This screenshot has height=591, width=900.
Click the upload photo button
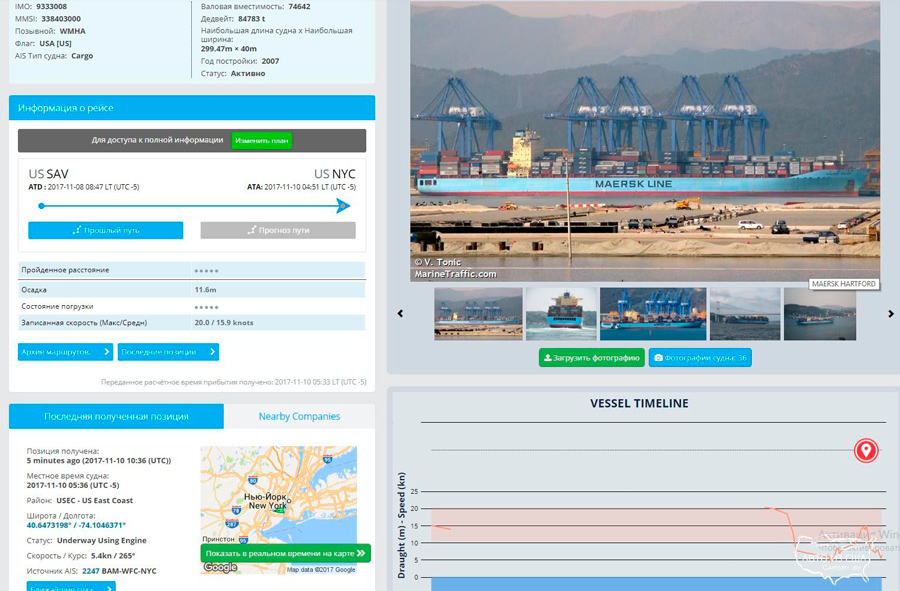coord(591,357)
